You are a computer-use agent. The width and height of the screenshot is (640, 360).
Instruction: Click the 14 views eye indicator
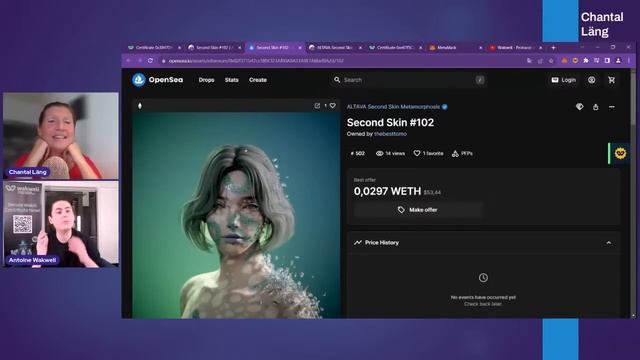390,153
